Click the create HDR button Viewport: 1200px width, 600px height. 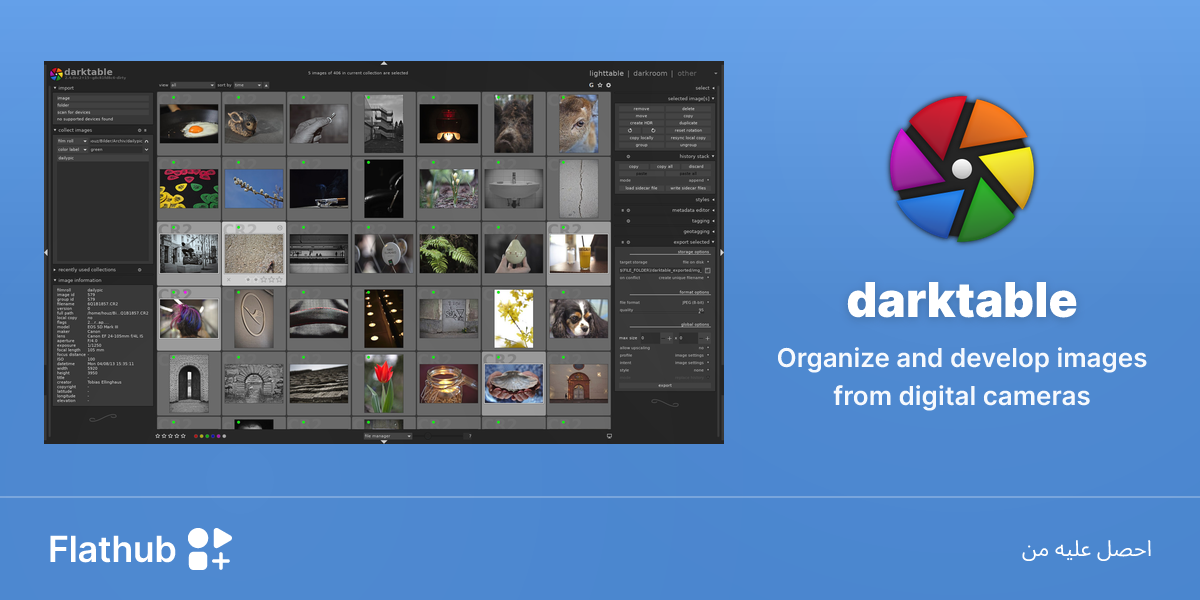(x=641, y=123)
